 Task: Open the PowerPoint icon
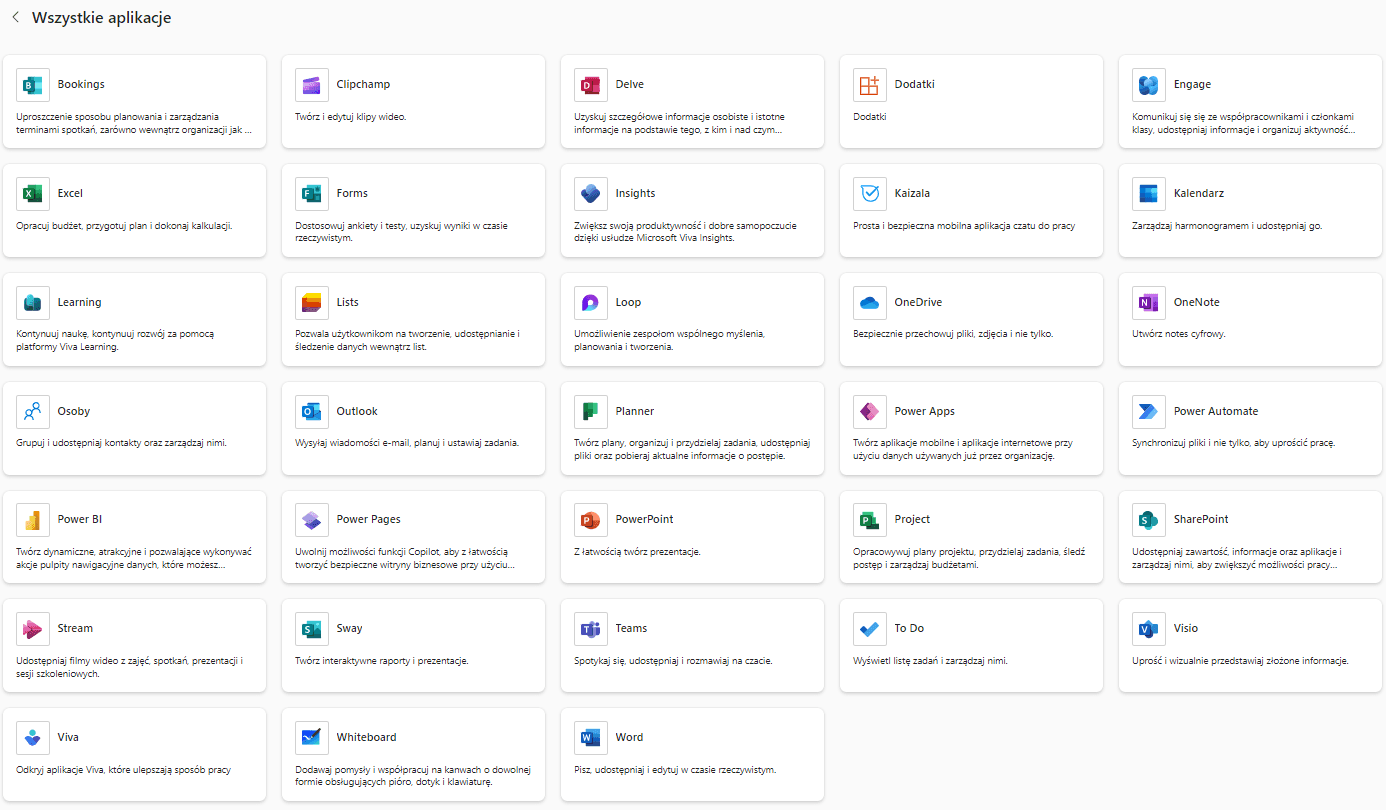click(x=591, y=520)
